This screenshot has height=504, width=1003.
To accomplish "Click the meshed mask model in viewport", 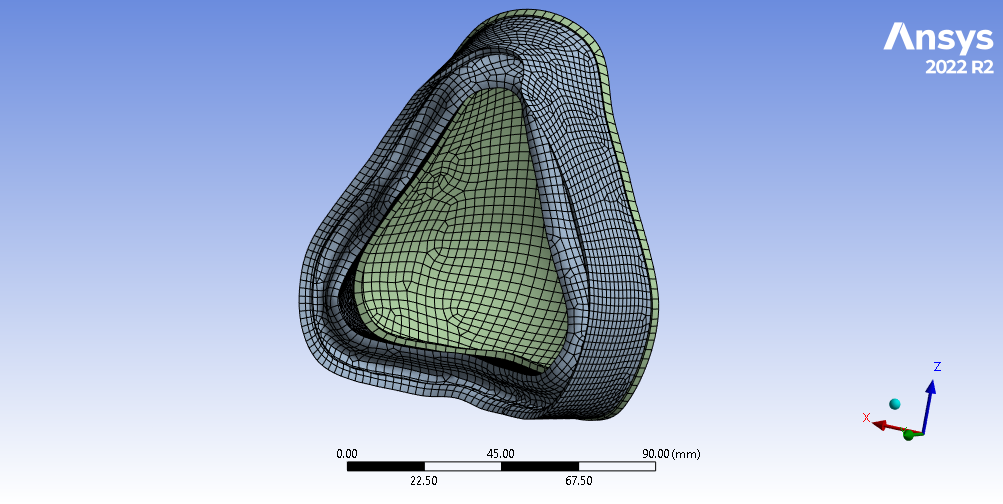I will point(480,217).
